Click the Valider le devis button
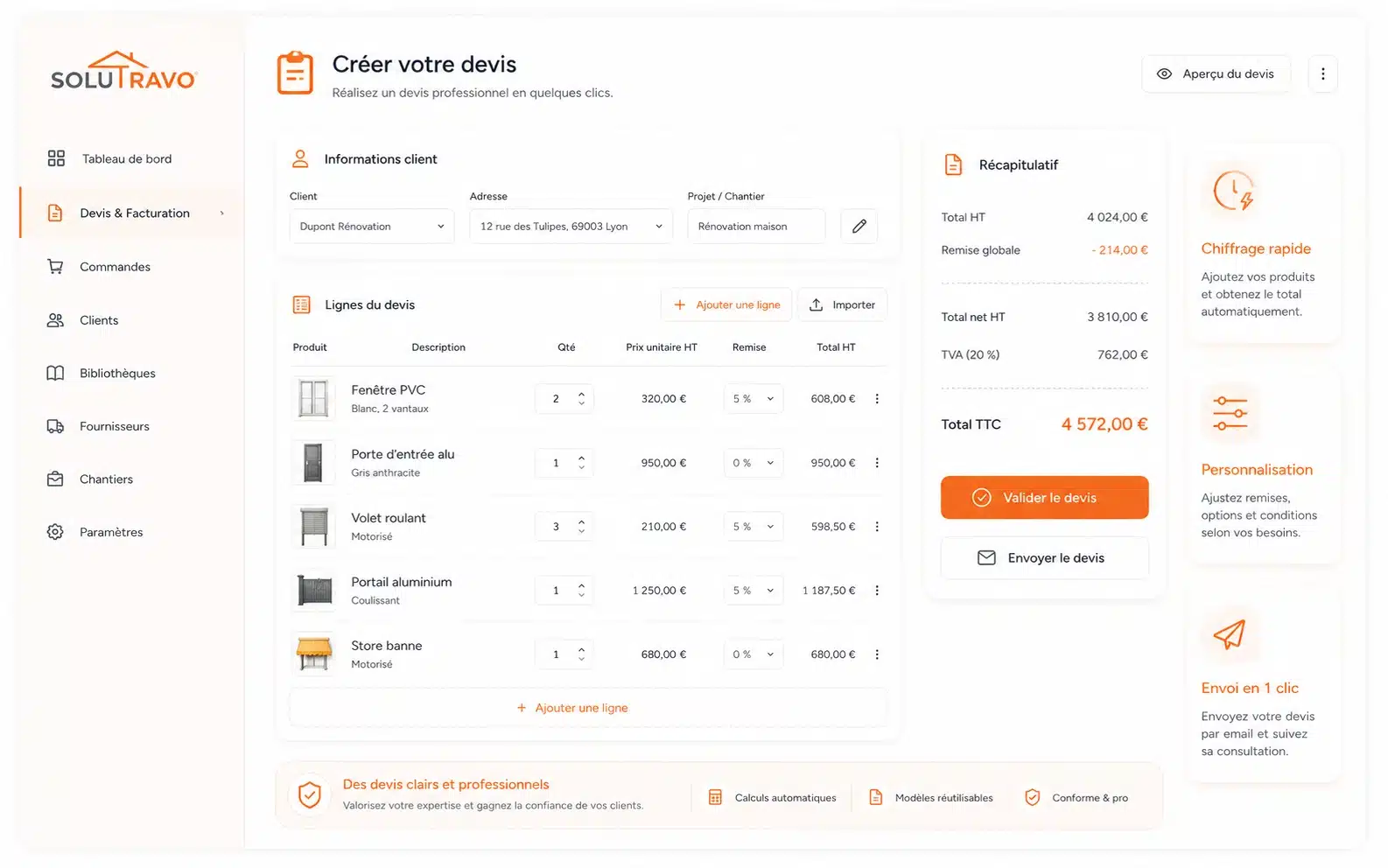Image resolution: width=1388 pixels, height=868 pixels. click(x=1044, y=498)
